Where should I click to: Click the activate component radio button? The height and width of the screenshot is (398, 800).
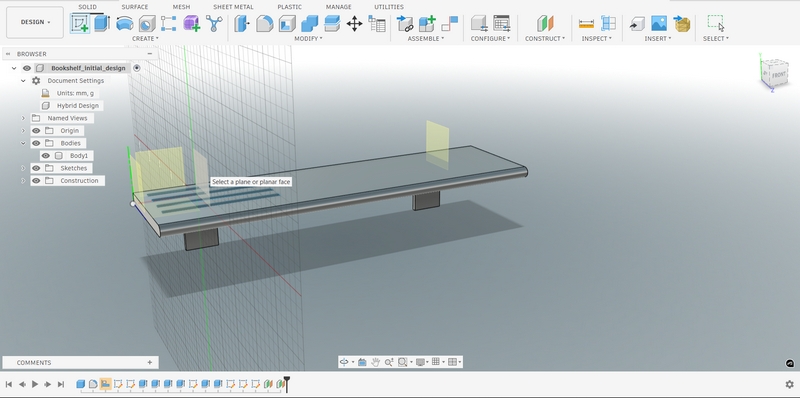[136, 68]
